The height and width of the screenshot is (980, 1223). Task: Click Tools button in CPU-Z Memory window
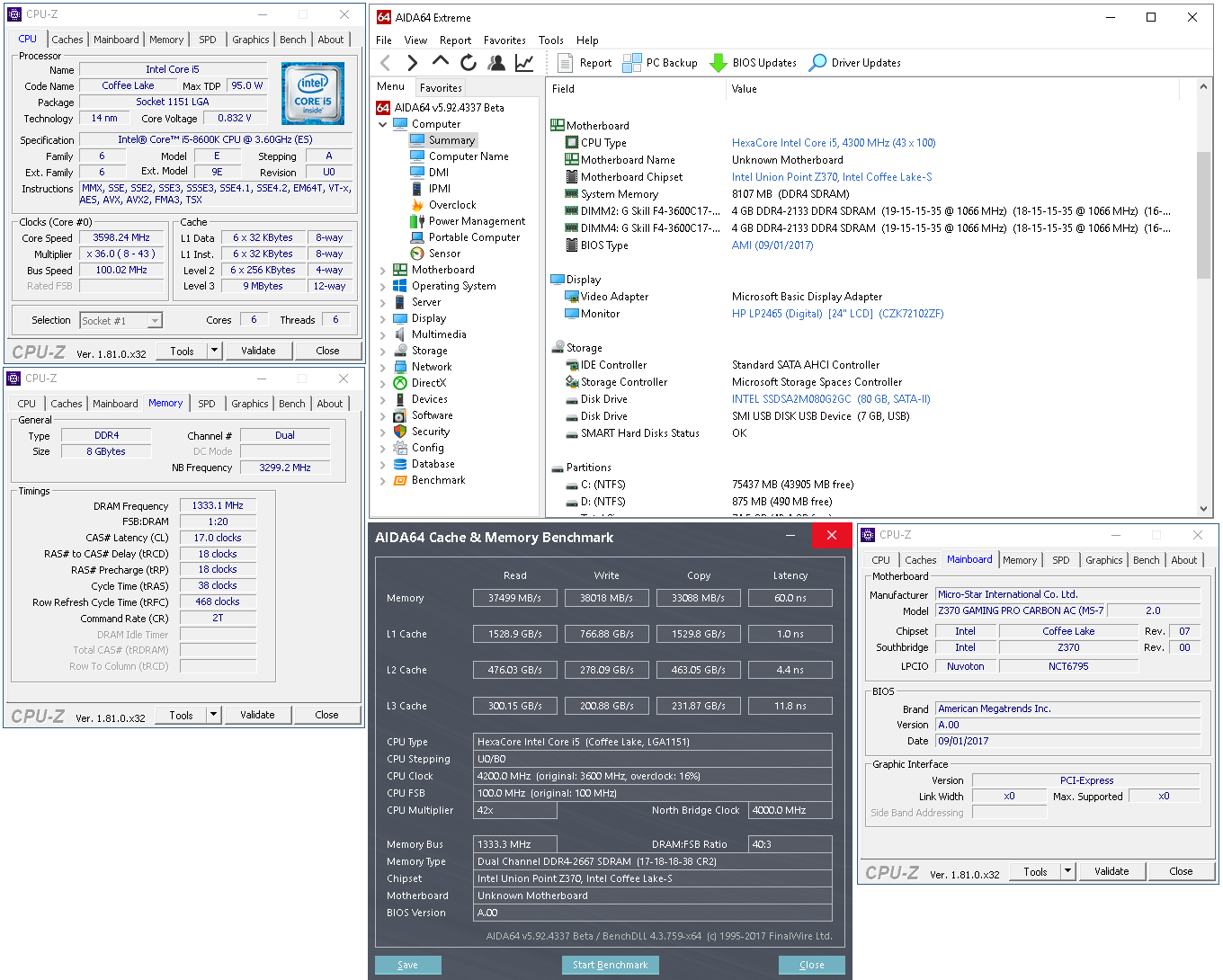pyautogui.click(x=181, y=715)
